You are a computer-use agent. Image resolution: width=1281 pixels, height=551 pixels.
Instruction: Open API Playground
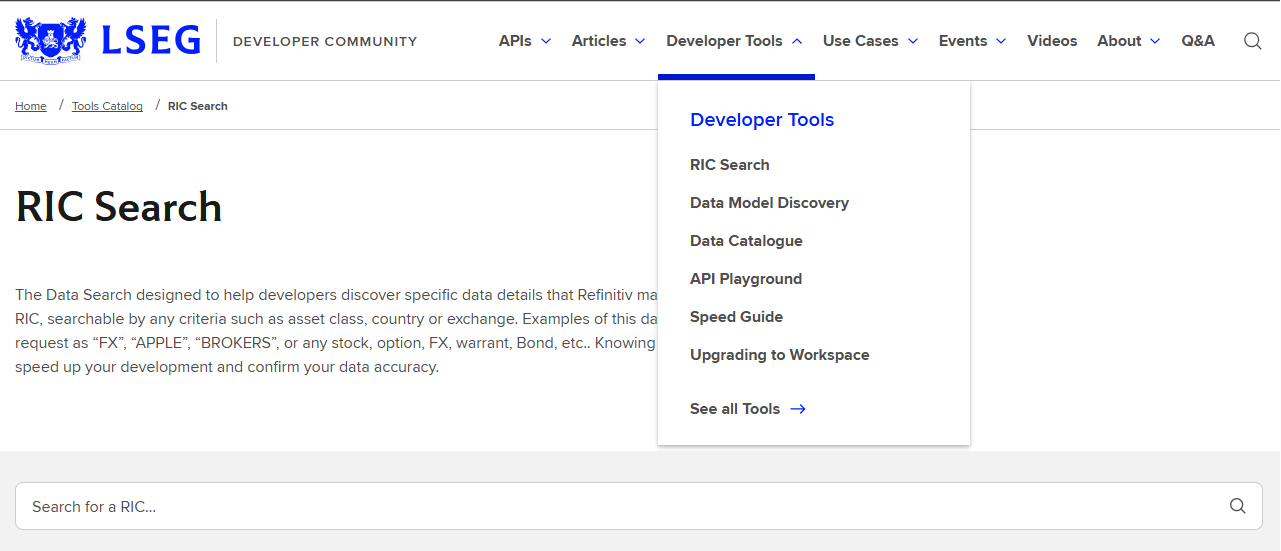[746, 279]
